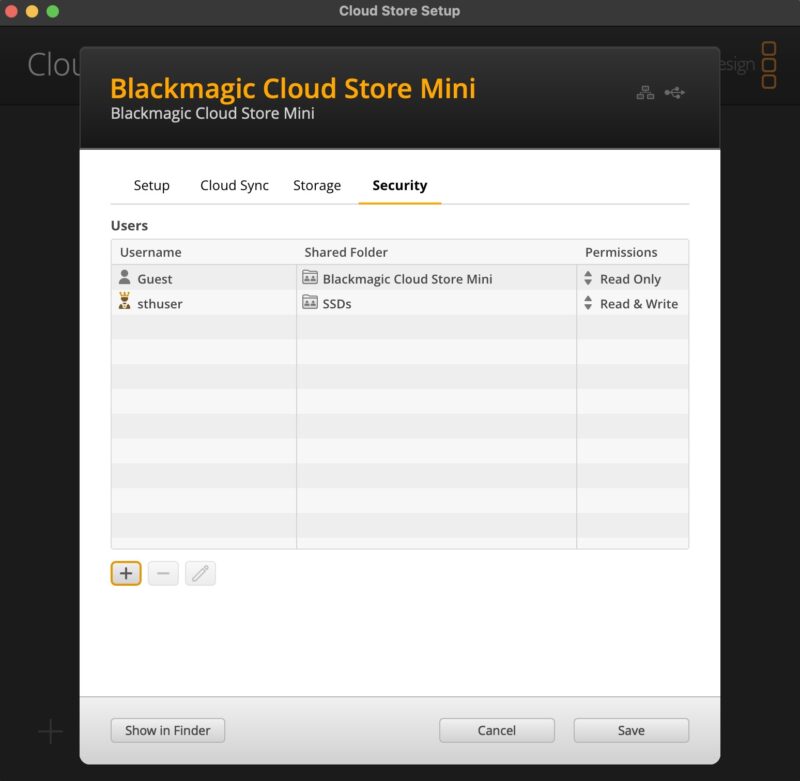The height and width of the screenshot is (781, 800).
Task: Save the security settings
Action: click(631, 730)
